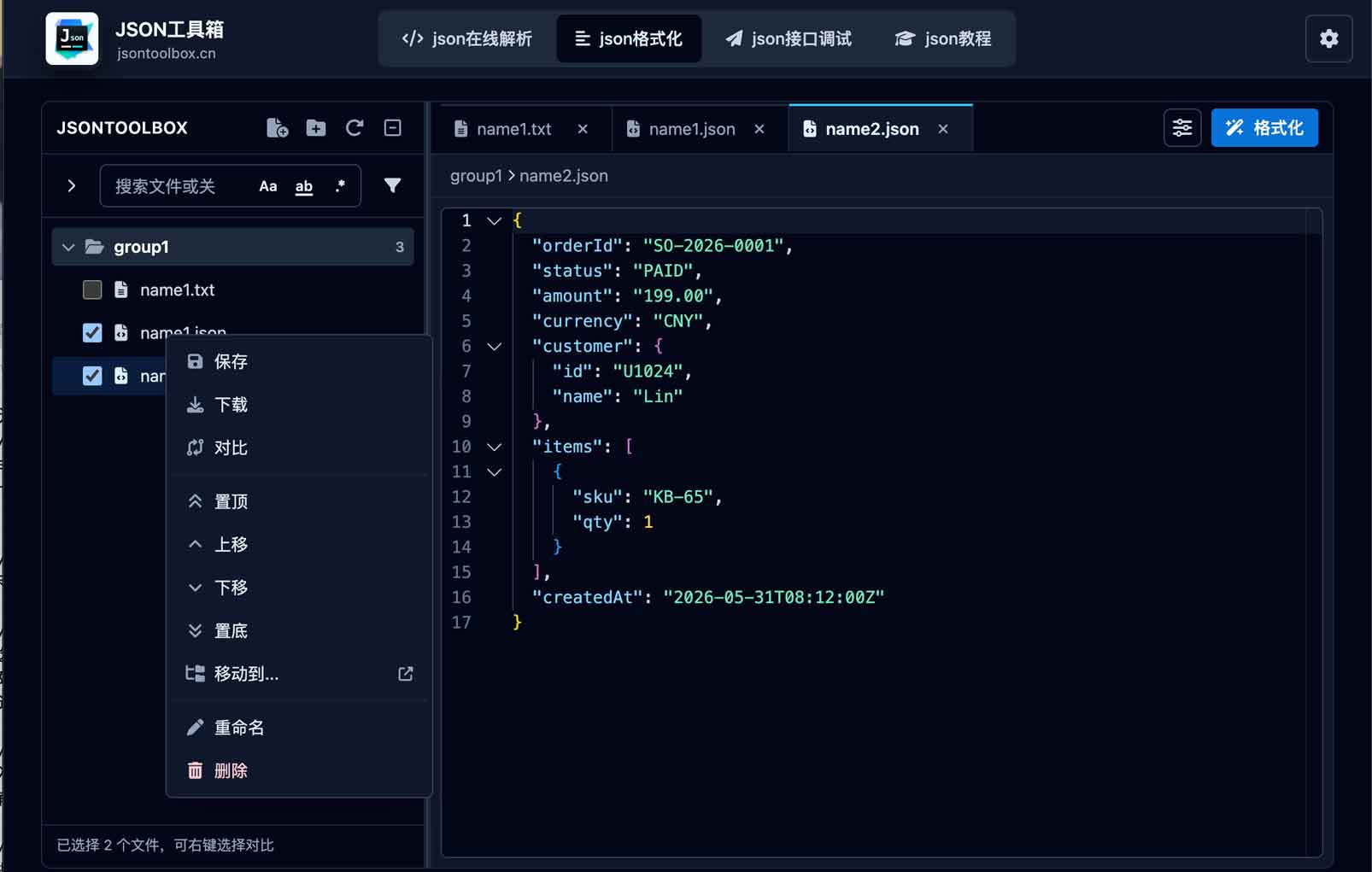Choose 对比 to compare the selected files
The height and width of the screenshot is (872, 1372).
299,448
